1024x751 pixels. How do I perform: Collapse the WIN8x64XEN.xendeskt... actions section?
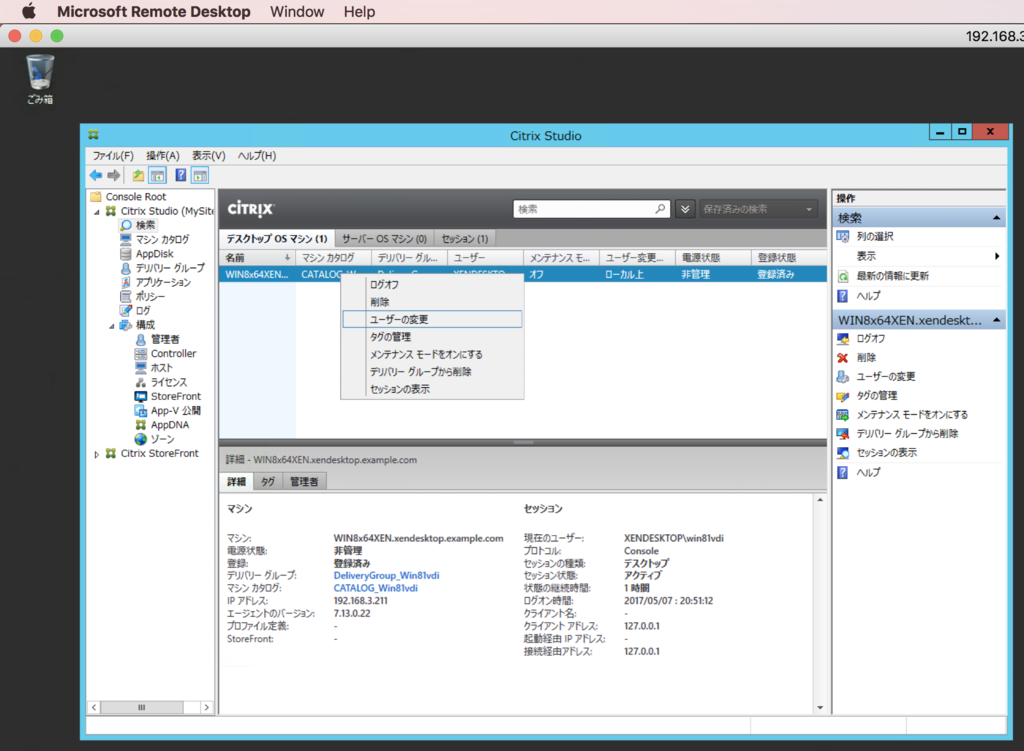(x=997, y=320)
